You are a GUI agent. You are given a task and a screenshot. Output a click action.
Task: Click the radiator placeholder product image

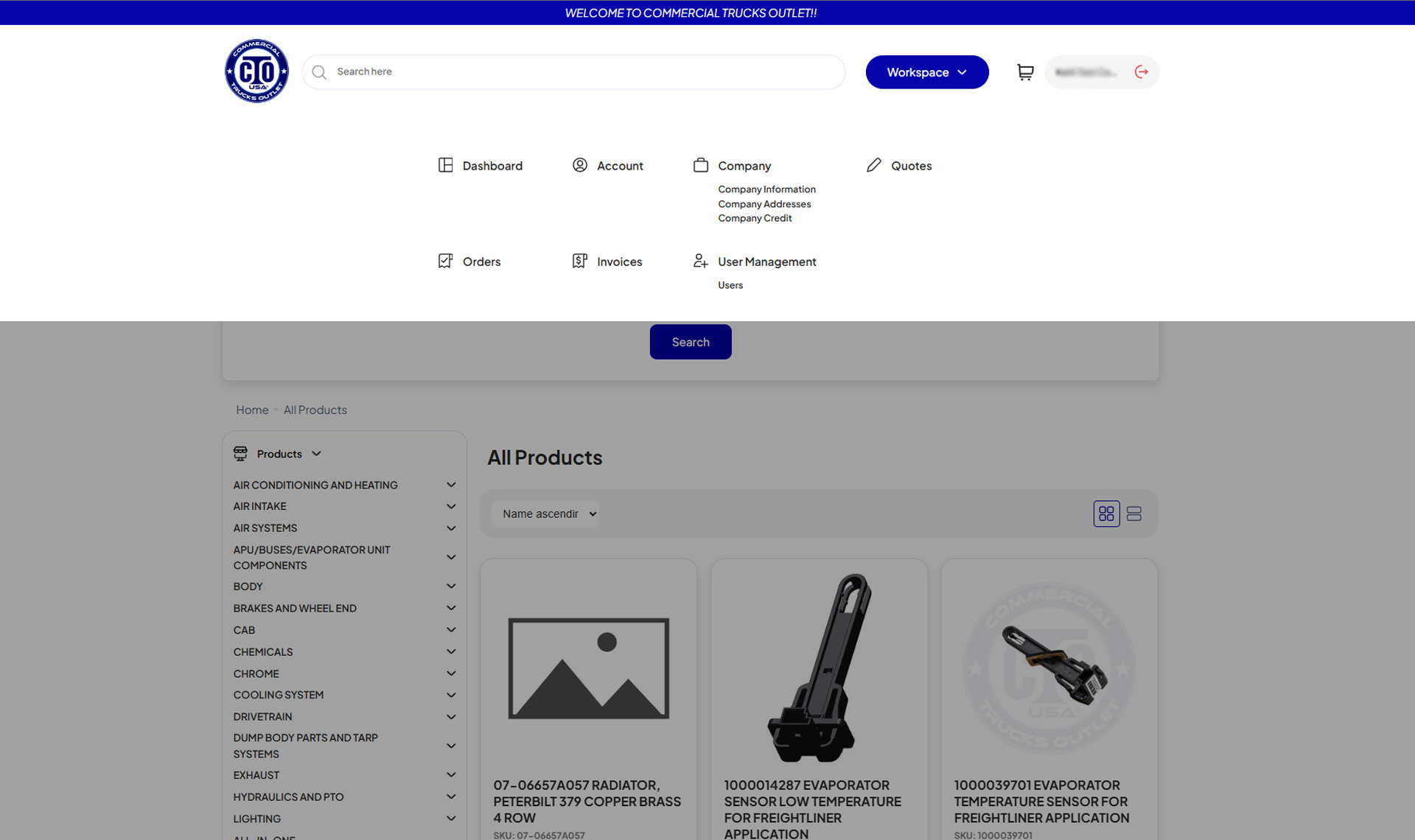(x=589, y=668)
